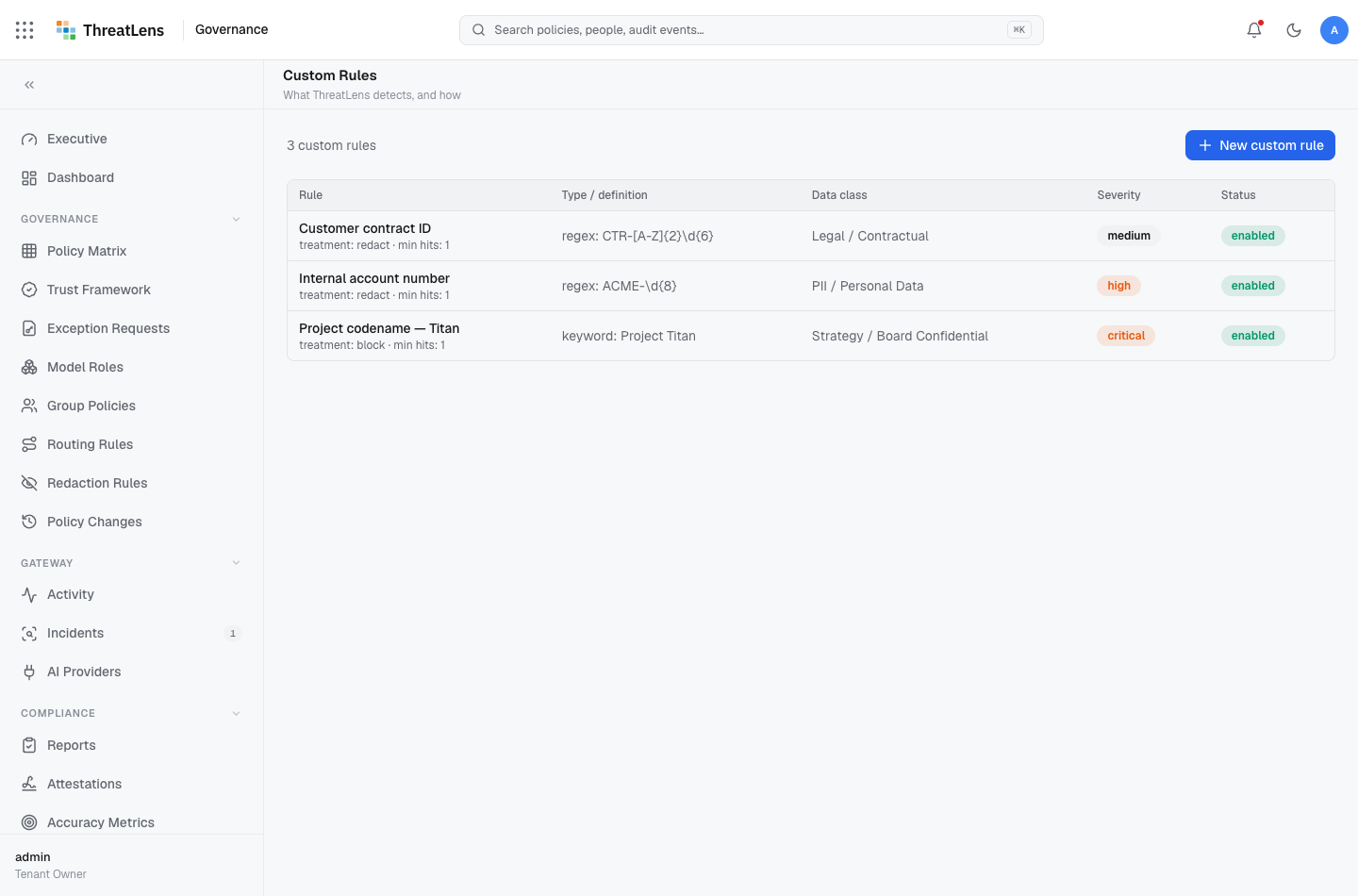Click regex CTR-[A-Z]{2}\d{6} definition

tap(638, 237)
